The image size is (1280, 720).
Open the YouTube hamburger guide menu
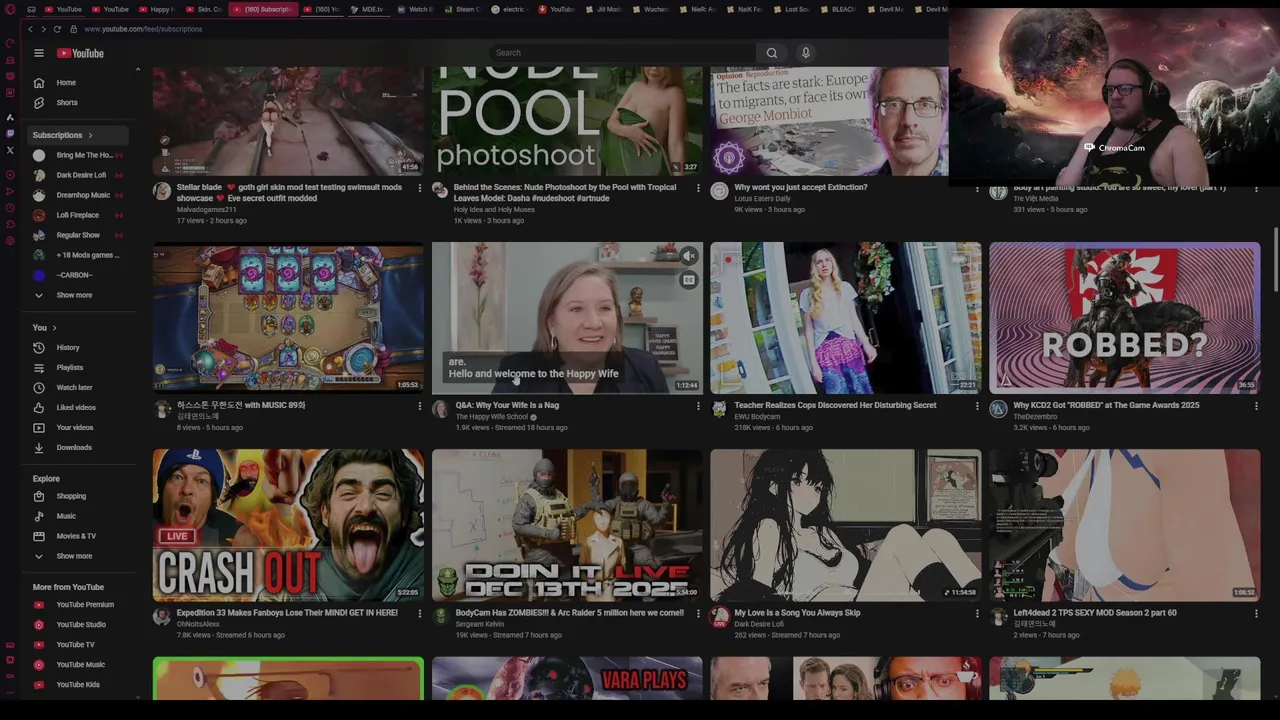(x=38, y=53)
